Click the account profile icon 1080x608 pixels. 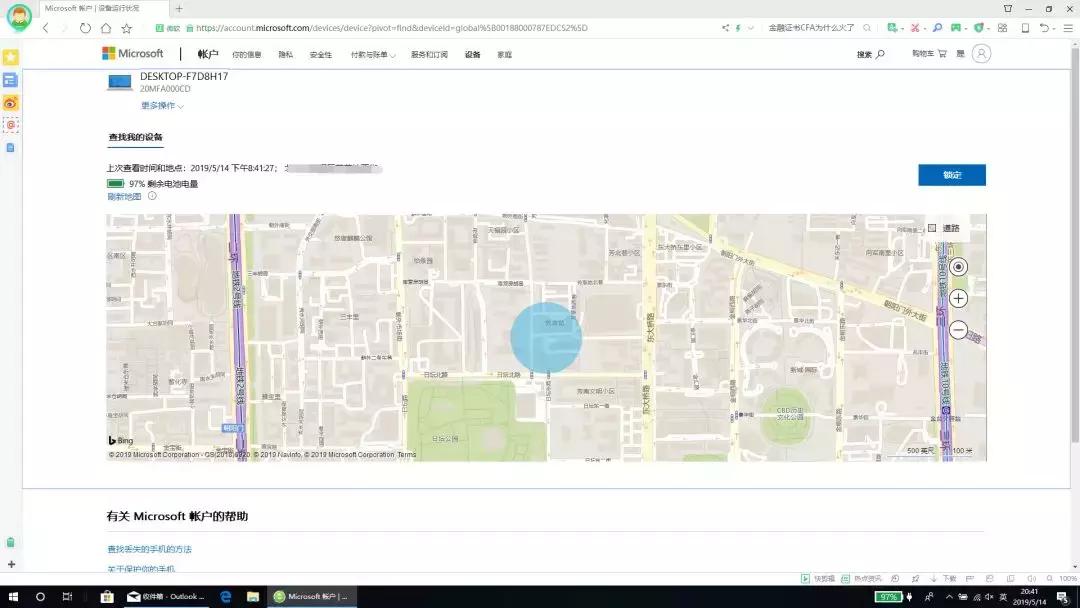tap(981, 53)
